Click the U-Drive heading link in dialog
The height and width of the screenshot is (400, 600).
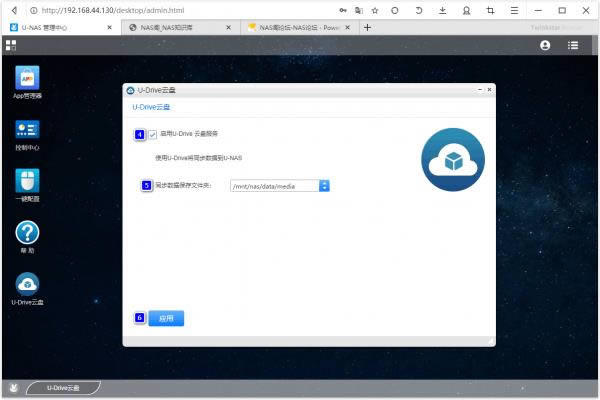pyautogui.click(x=151, y=107)
